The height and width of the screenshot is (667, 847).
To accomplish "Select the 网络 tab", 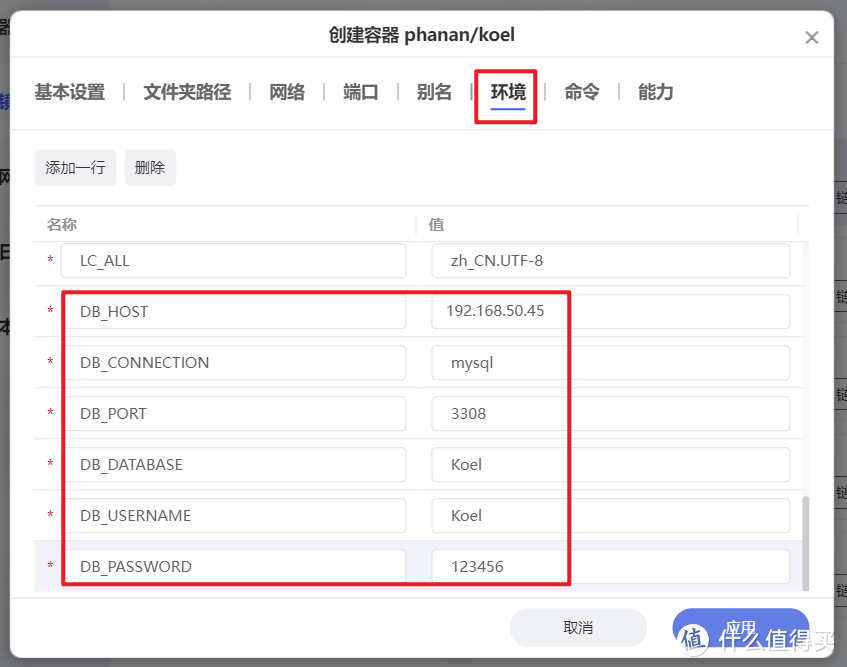I will (x=286, y=91).
